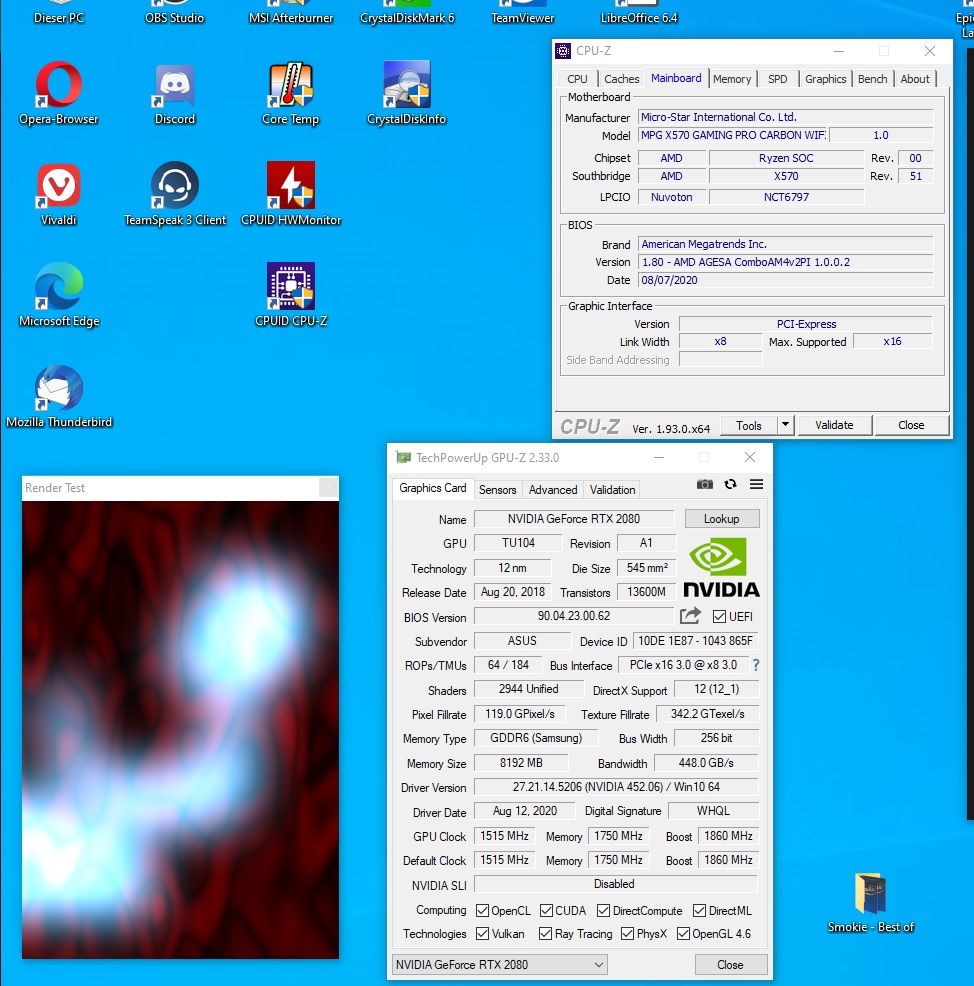Click the GPU name field NVIDIA GeForce RTX 2080
This screenshot has width=974, height=986.
[x=573, y=519]
